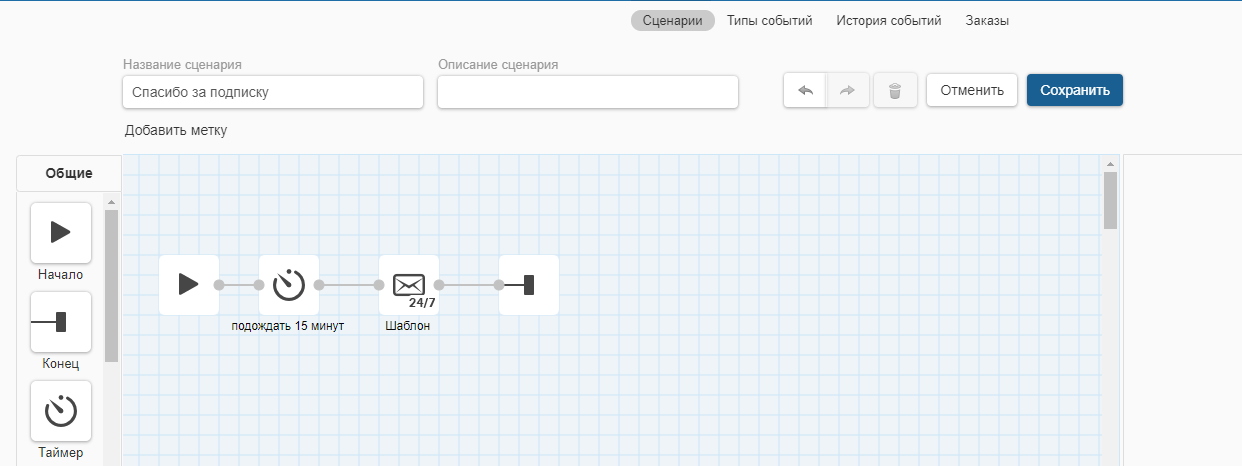Screen dimensions: 1242x466
Task: Pick the Таймер block from palette
Action: click(x=61, y=411)
